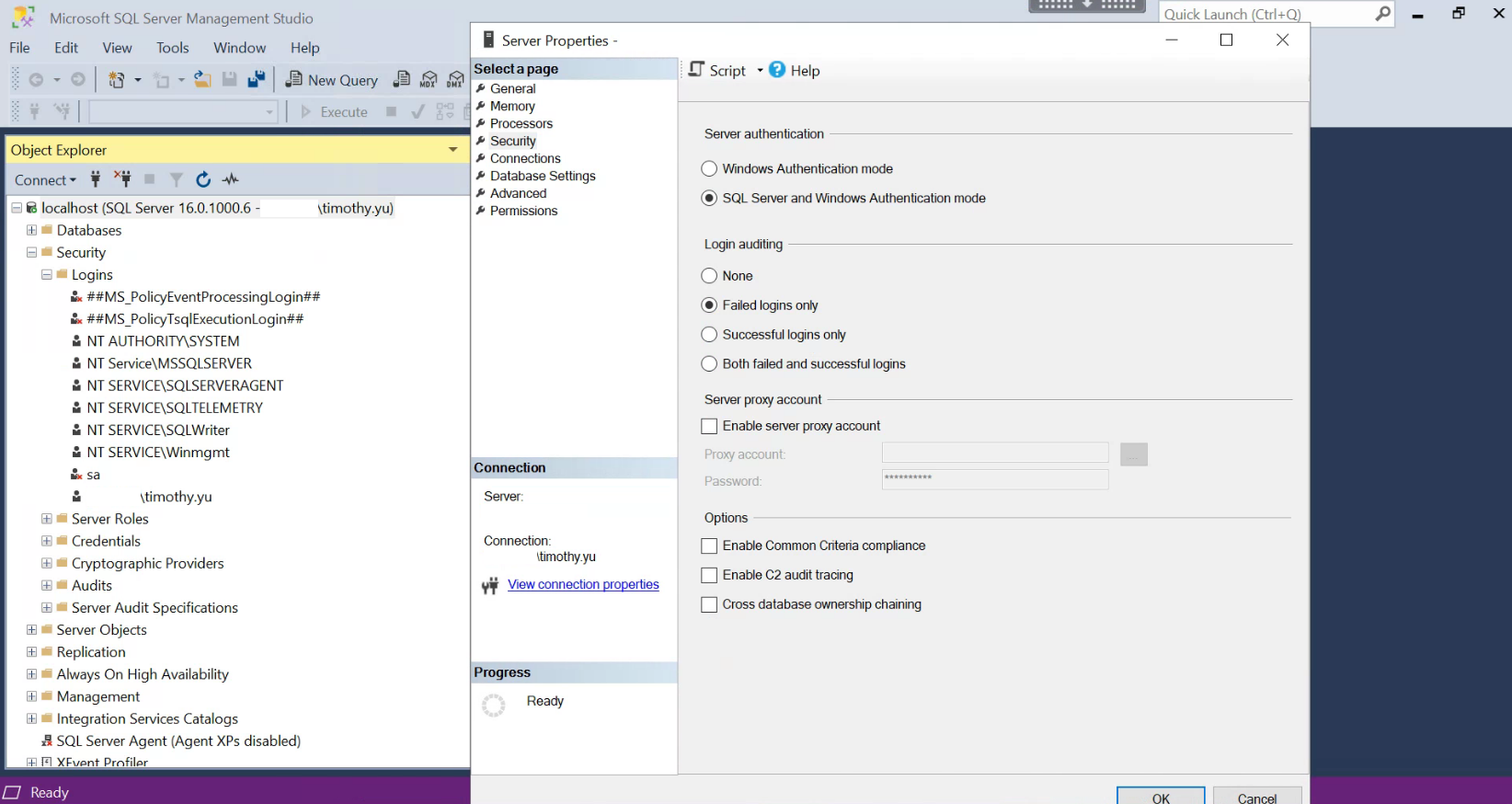Click the browse button beside Proxy account
Image resolution: width=1512 pixels, height=804 pixels.
point(1134,454)
